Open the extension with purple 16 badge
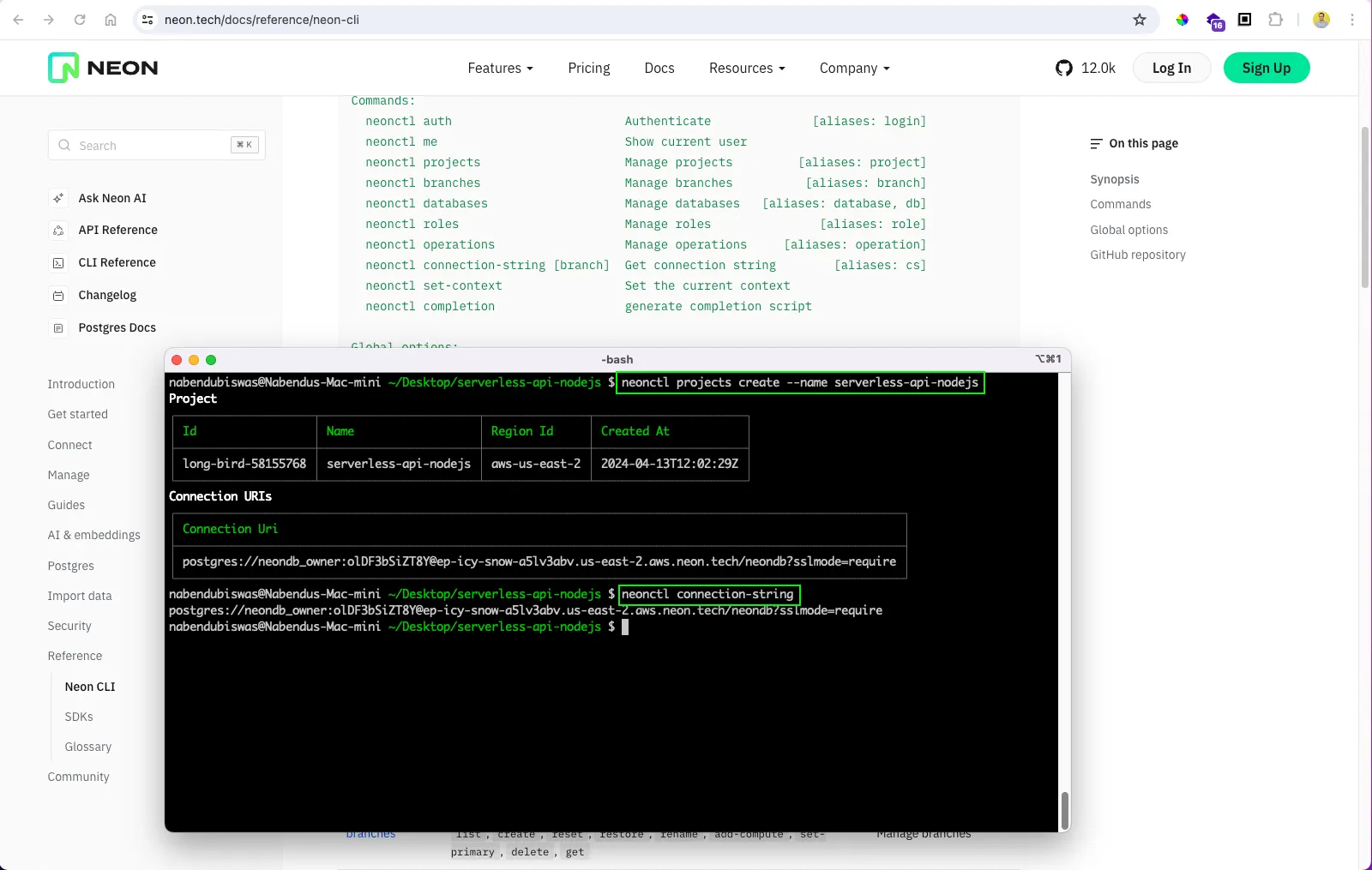The image size is (1372, 870). 1214,21
